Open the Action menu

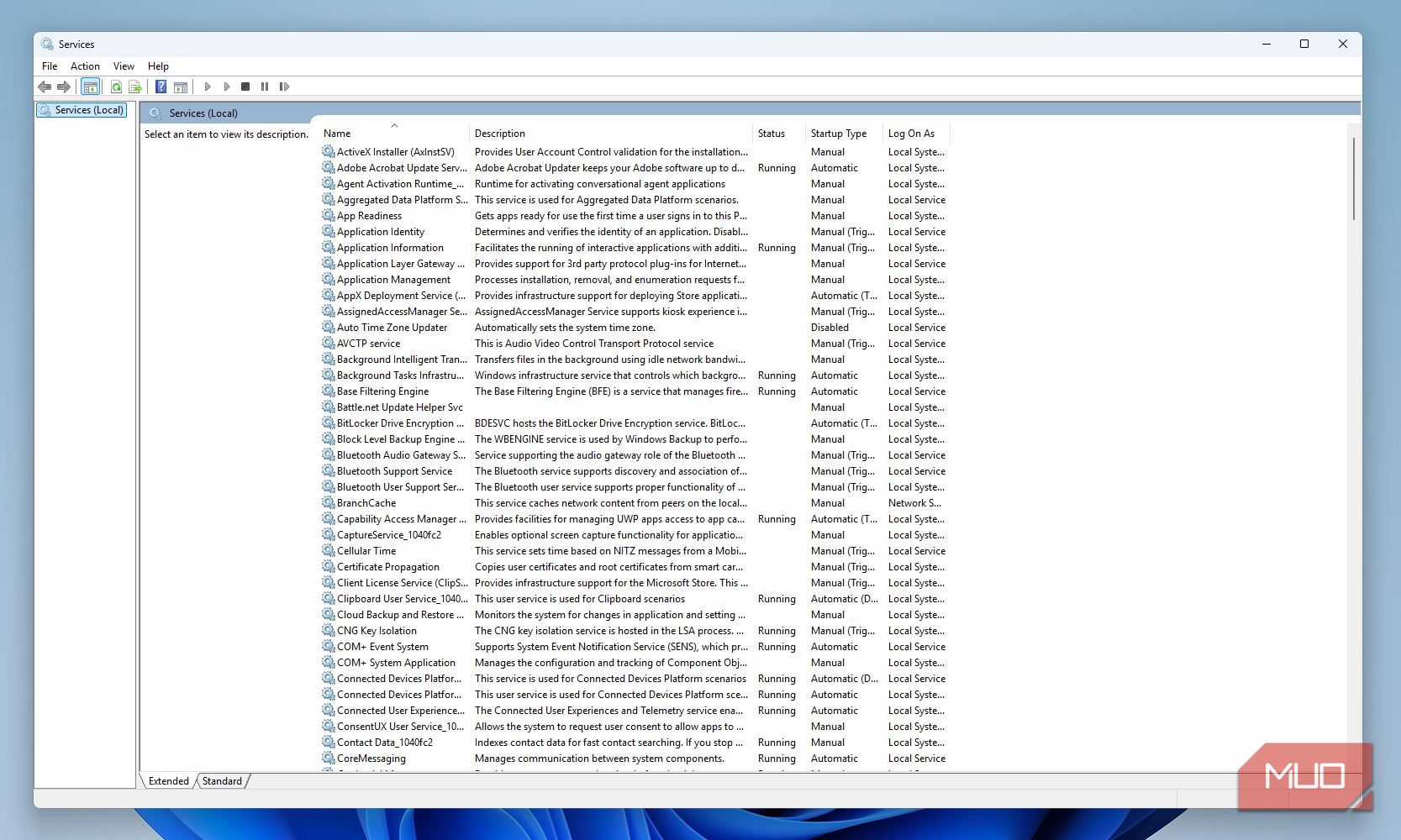[85, 66]
